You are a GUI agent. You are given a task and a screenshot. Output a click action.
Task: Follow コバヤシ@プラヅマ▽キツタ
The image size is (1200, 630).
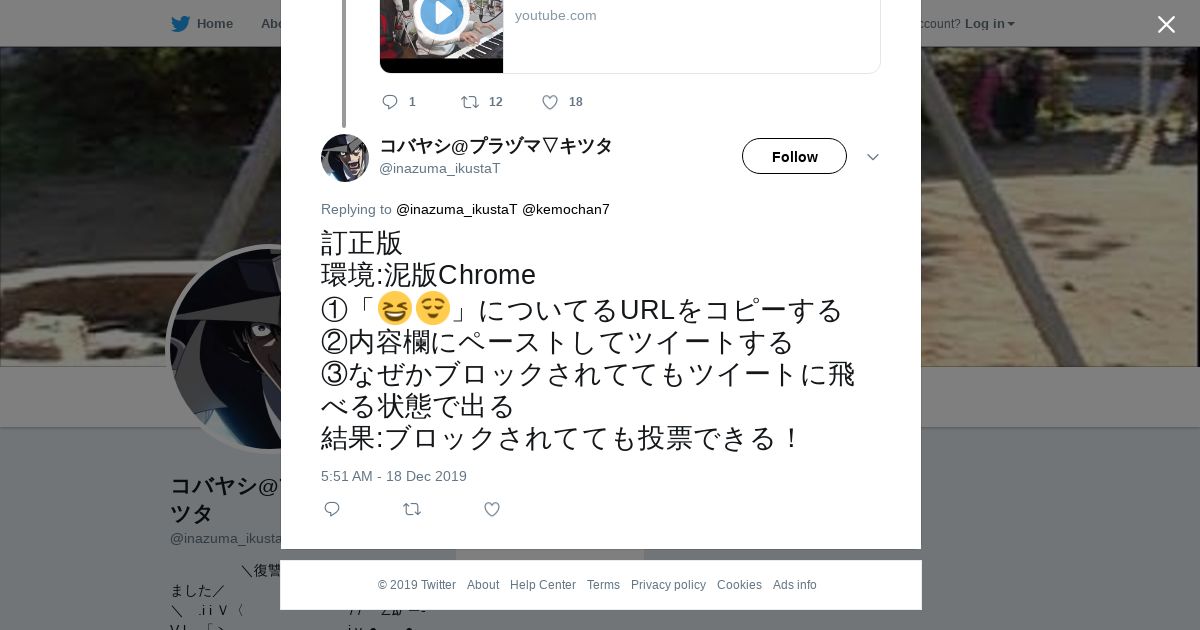pyautogui.click(x=794, y=157)
